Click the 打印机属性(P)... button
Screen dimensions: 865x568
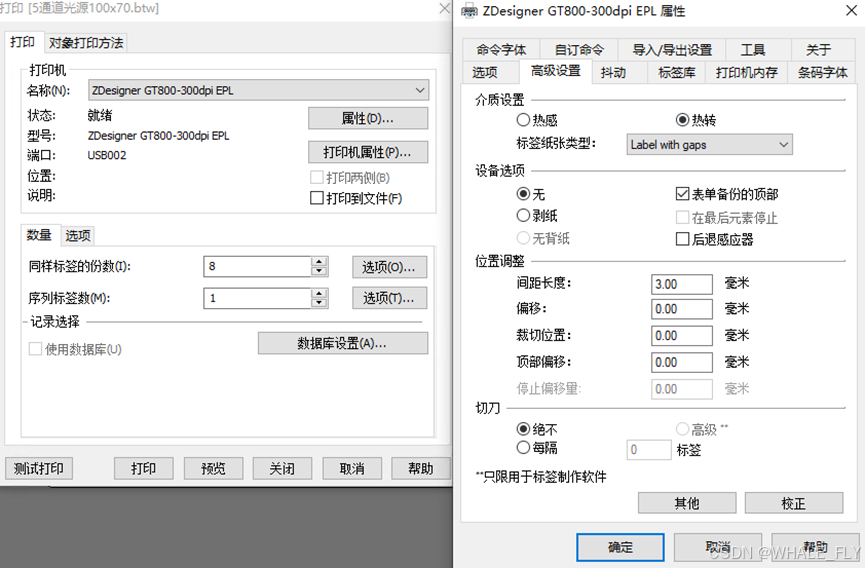(x=368, y=152)
